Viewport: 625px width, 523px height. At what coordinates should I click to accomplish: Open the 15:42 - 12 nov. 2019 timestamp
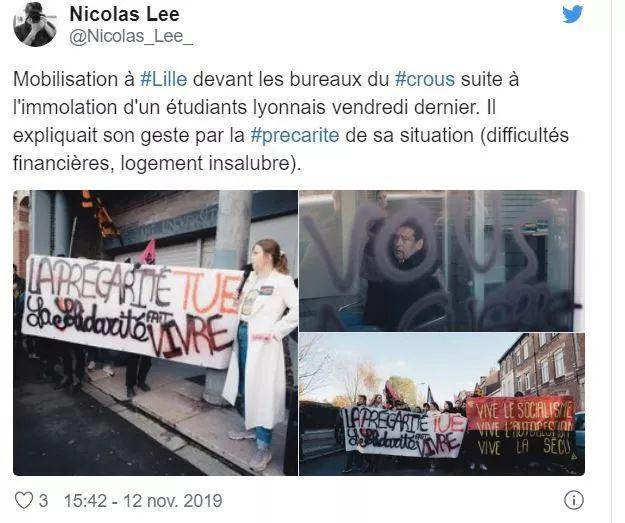point(143,501)
